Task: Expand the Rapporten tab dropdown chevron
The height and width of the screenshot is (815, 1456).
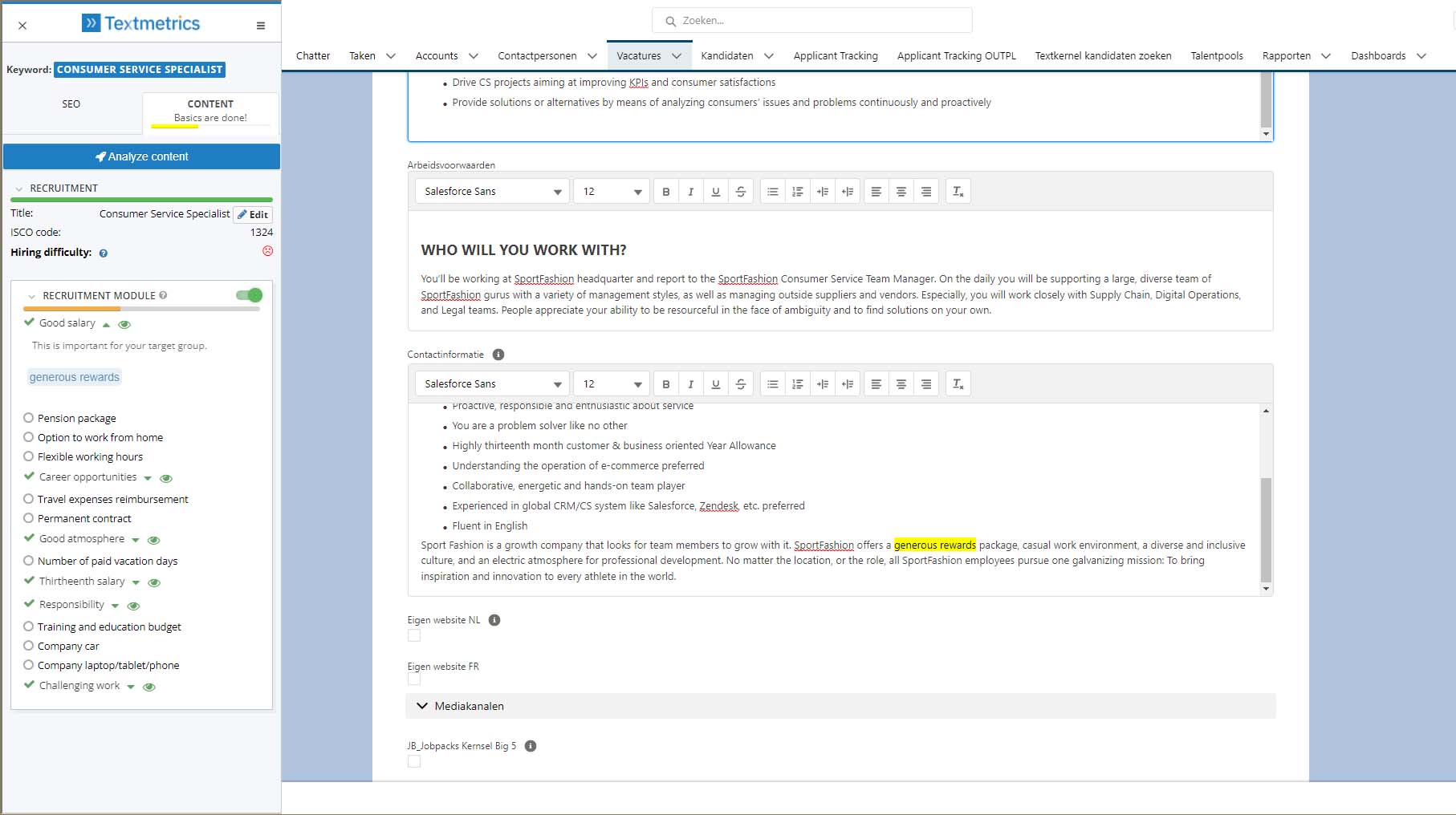Action: [x=1326, y=56]
